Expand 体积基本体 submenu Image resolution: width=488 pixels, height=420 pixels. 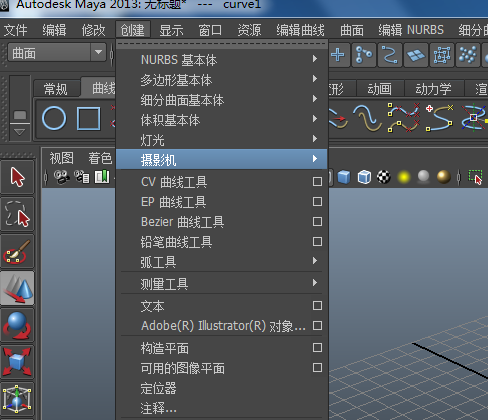pos(222,120)
